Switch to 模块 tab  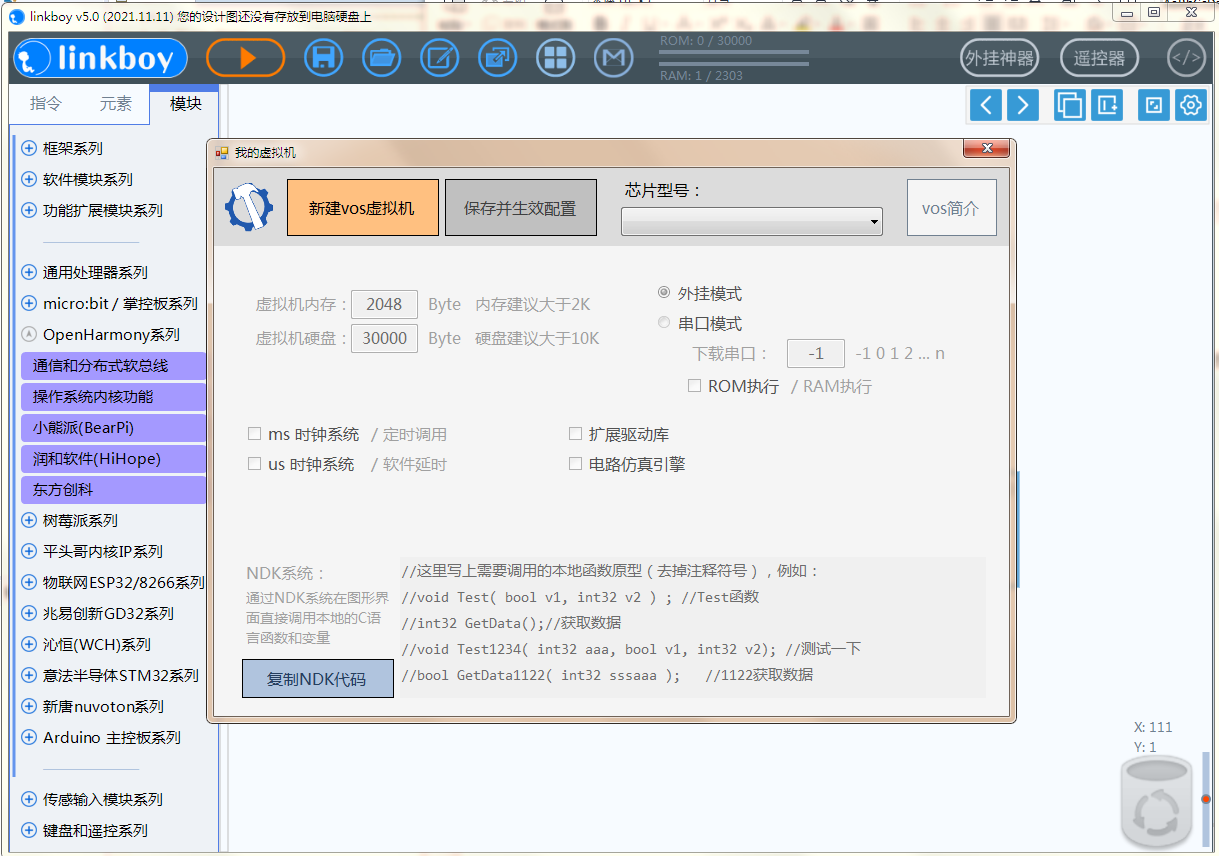coord(185,103)
